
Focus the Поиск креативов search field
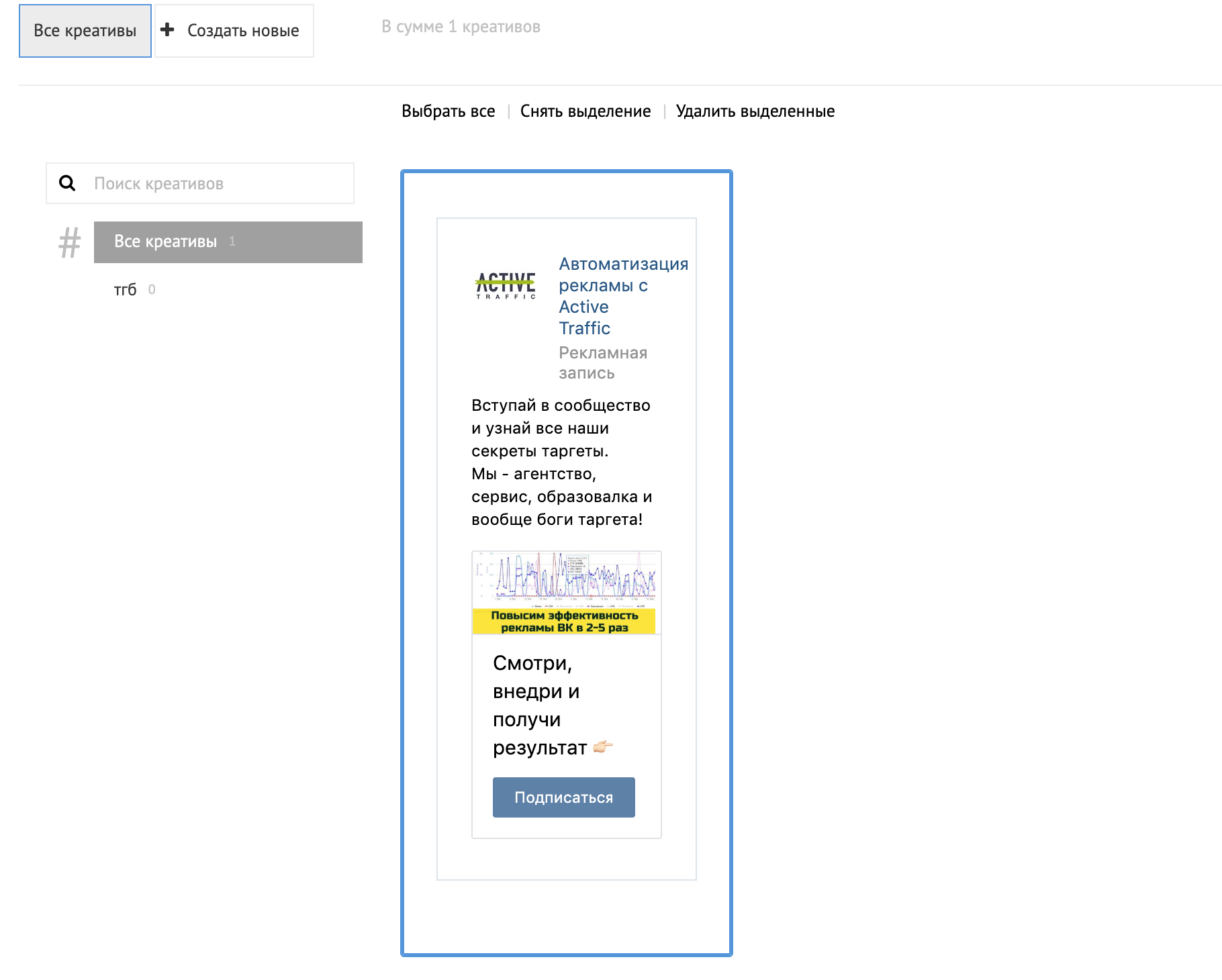coord(215,183)
